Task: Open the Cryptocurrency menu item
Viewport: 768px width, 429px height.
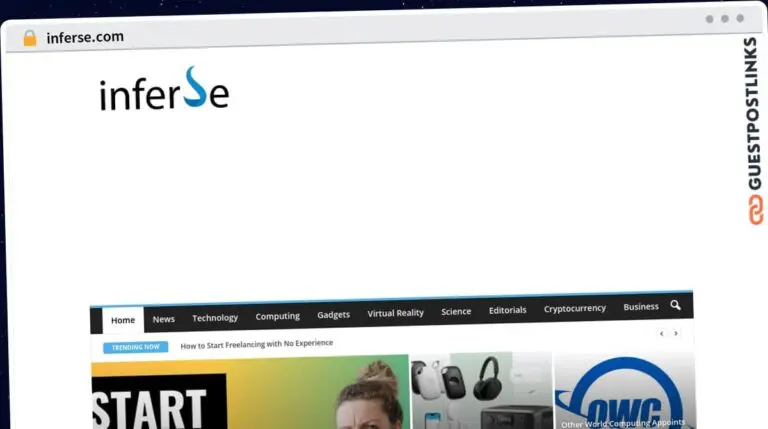Action: 575,309
